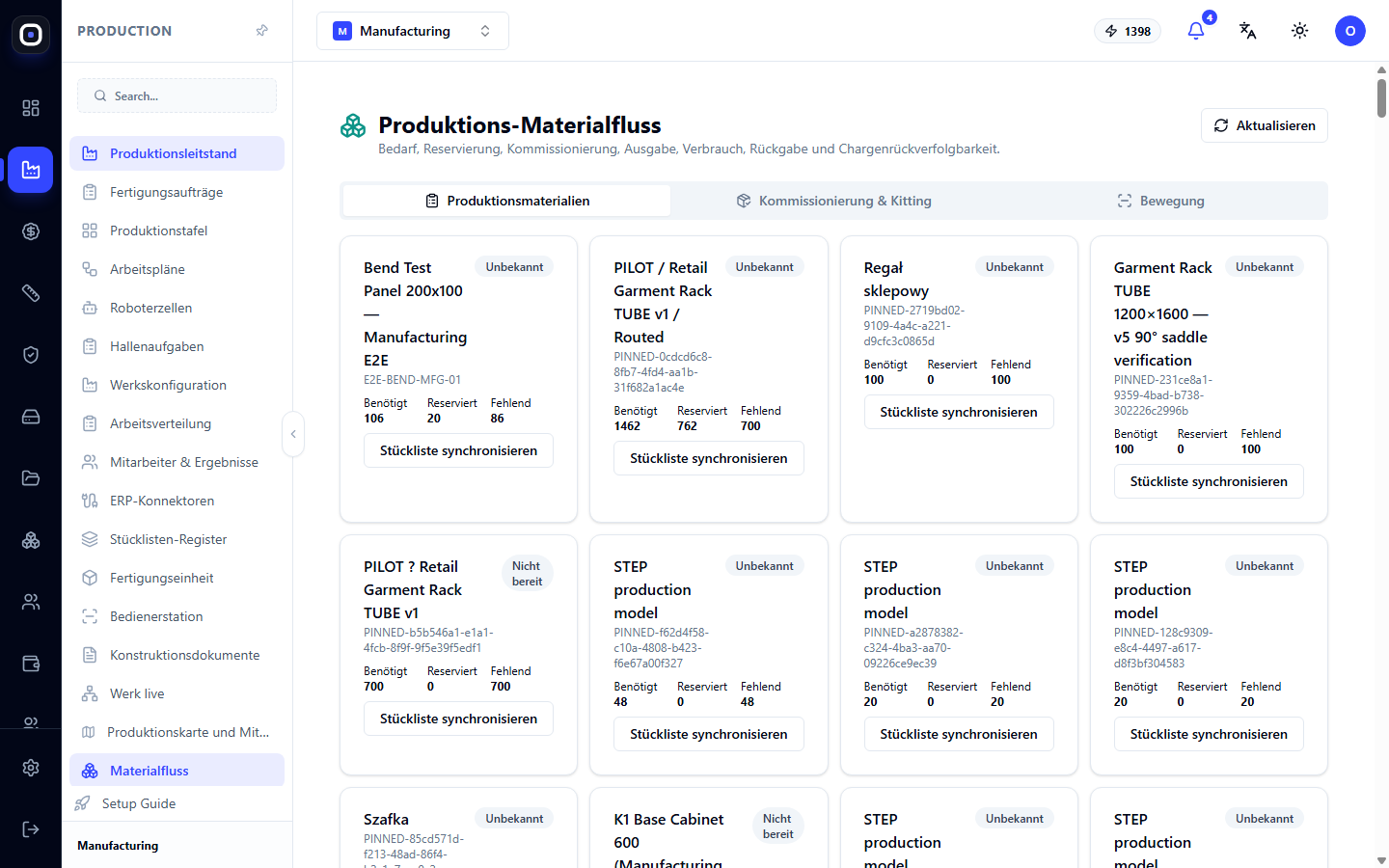Screen dimensions: 1389x868
Task: Open Stücklisten-Register in sidebar
Action: (x=177, y=539)
